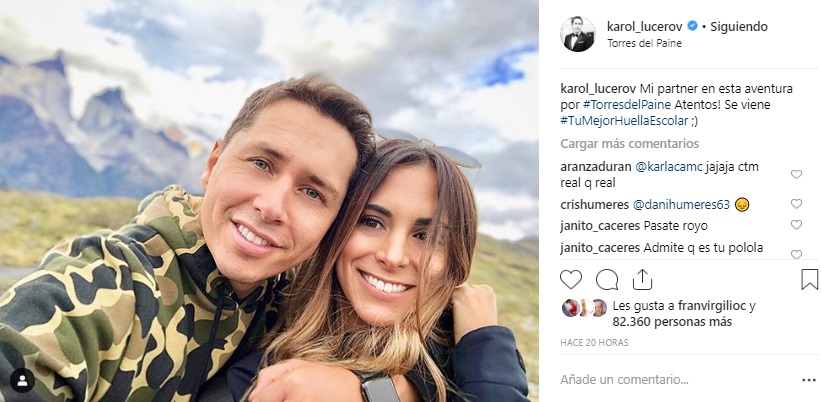Image resolution: width=821 pixels, height=402 pixels.
Task: Like the post with heart icon
Action: tap(571, 280)
